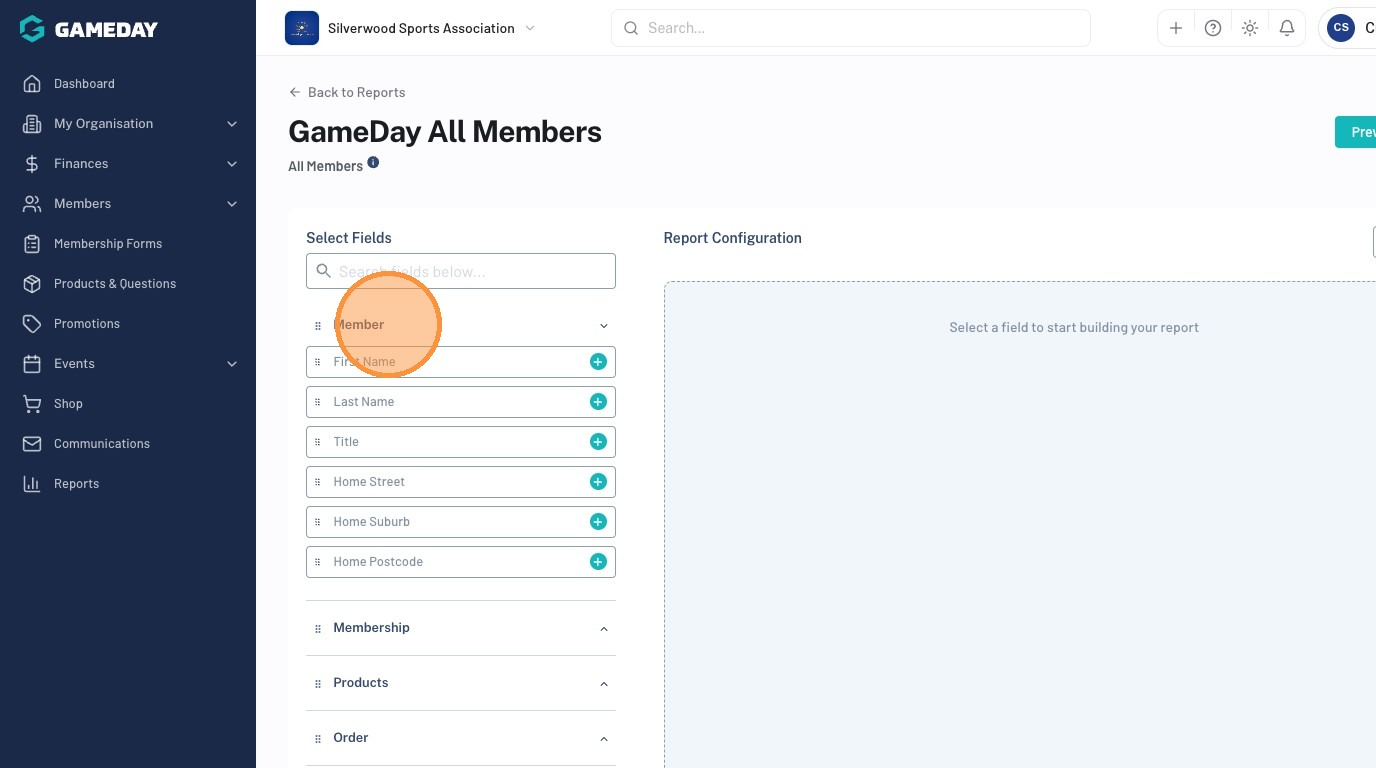Click the Membership group drag handle
The image size is (1376, 768).
[318, 629]
